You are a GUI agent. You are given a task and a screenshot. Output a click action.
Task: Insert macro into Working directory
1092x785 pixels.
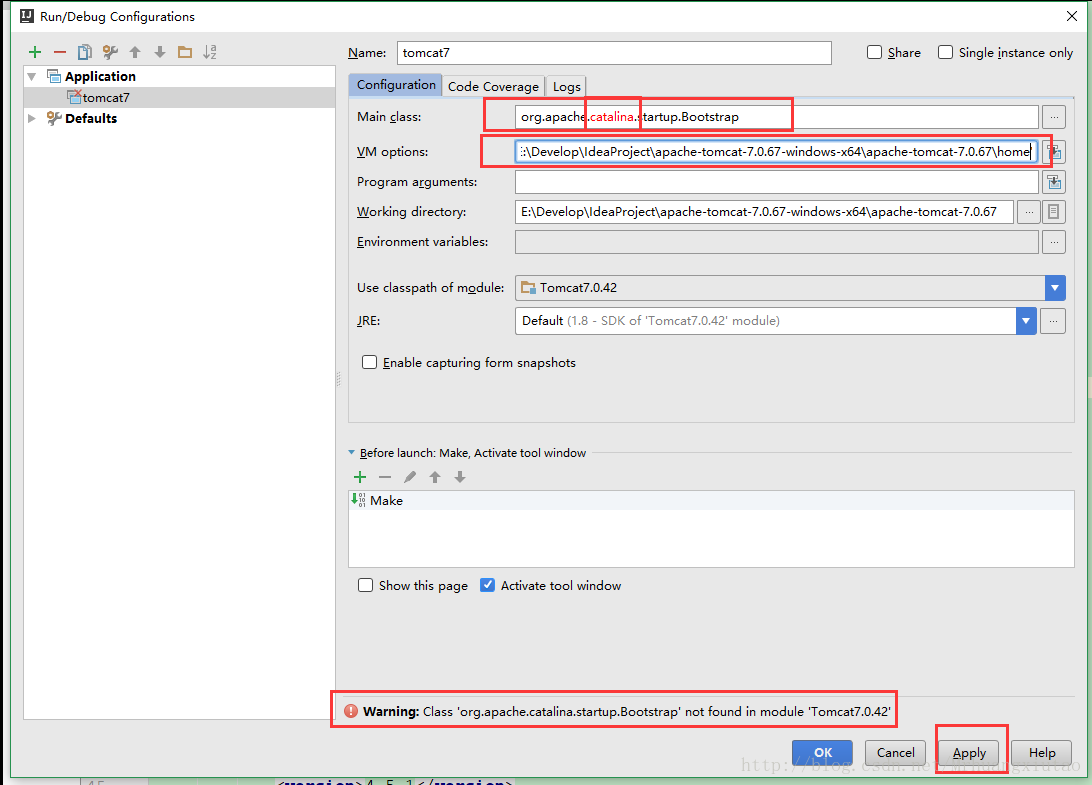point(1054,212)
